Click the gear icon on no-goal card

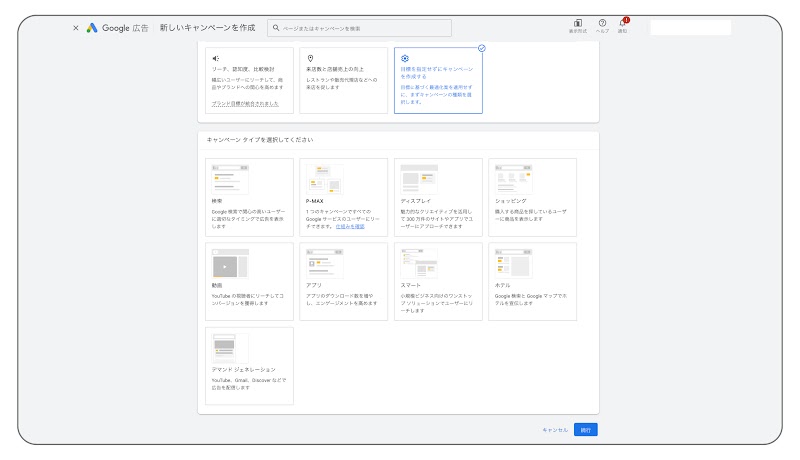coord(405,59)
